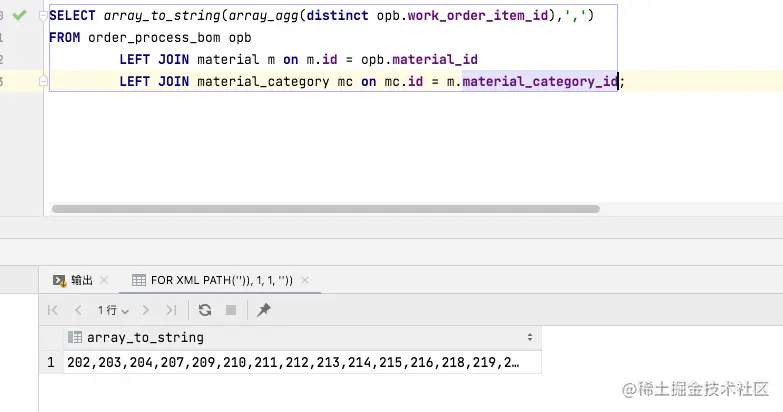Click order_process_bom table name in editor
783x412 pixels.
154,37
